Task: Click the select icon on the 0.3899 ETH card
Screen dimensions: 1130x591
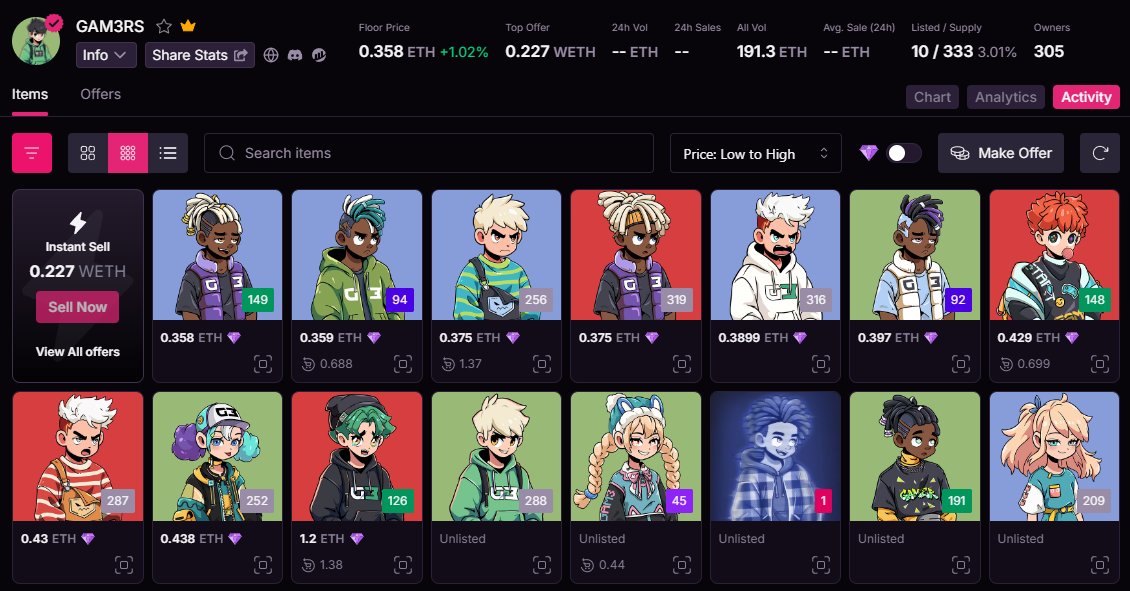Action: [821, 364]
